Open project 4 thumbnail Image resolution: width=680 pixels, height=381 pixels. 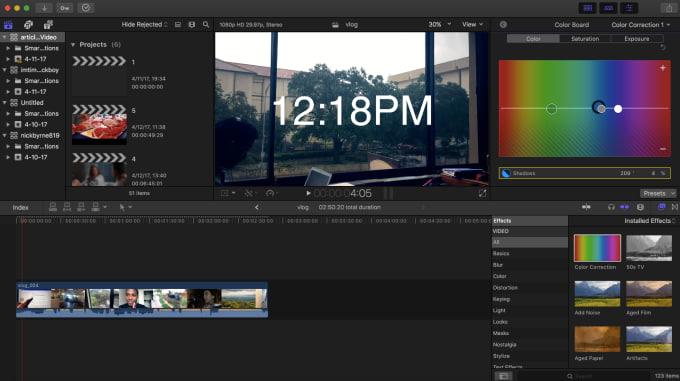(x=99, y=169)
